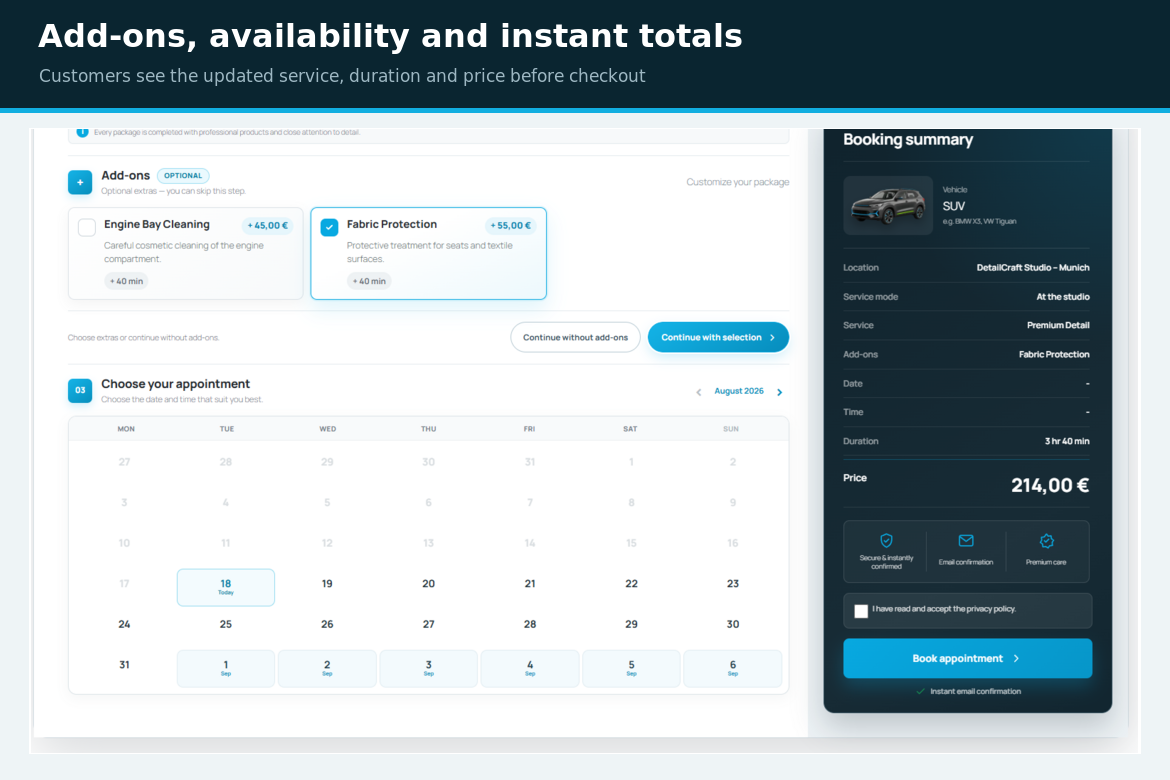The image size is (1170, 780).
Task: Click the plus icon beside Add-ons heading
Action: (80, 182)
